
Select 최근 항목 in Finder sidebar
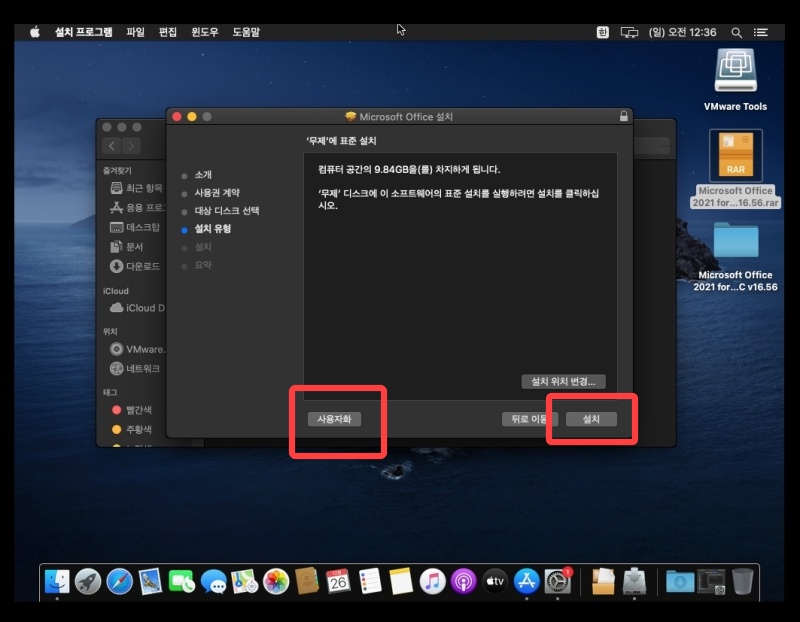tap(137, 188)
